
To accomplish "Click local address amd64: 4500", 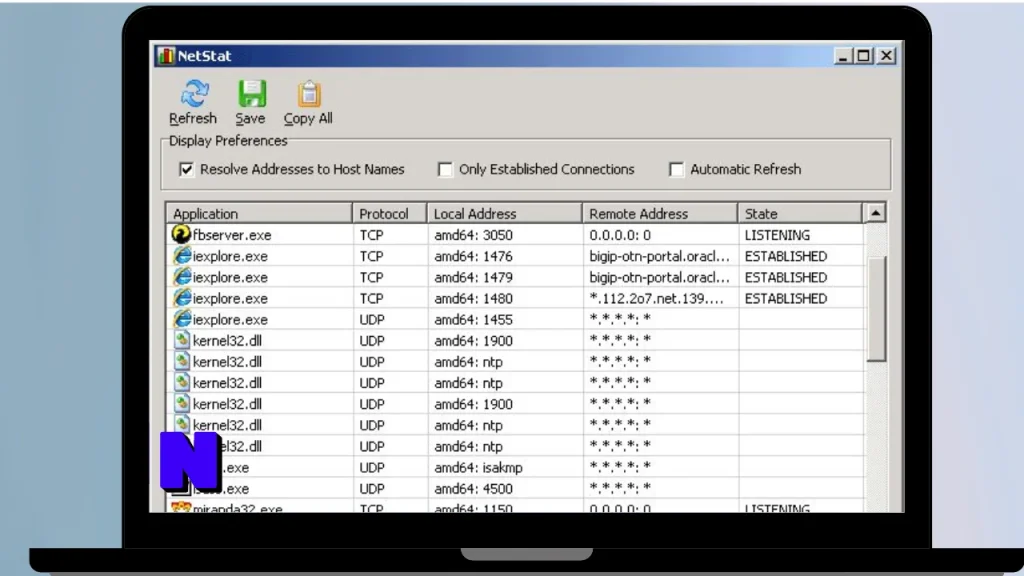I will (x=473, y=488).
